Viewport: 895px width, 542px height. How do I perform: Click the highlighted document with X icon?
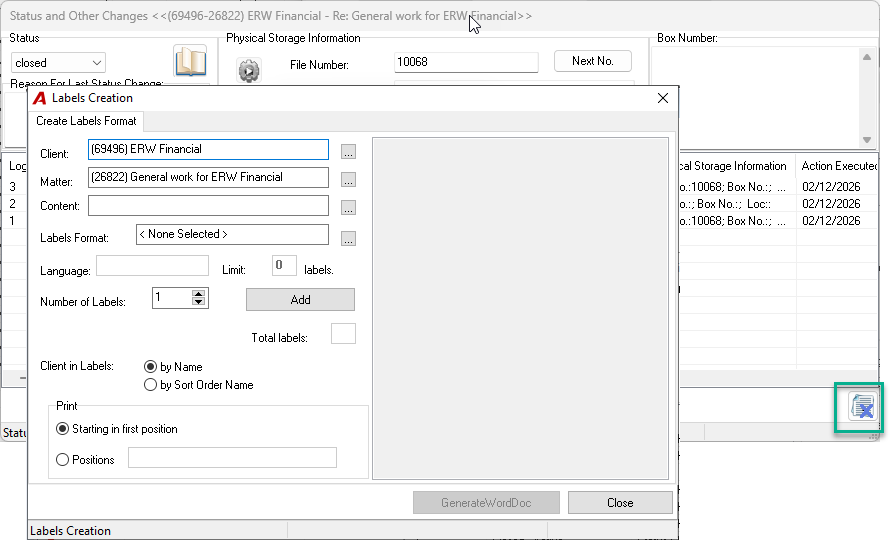coord(862,407)
